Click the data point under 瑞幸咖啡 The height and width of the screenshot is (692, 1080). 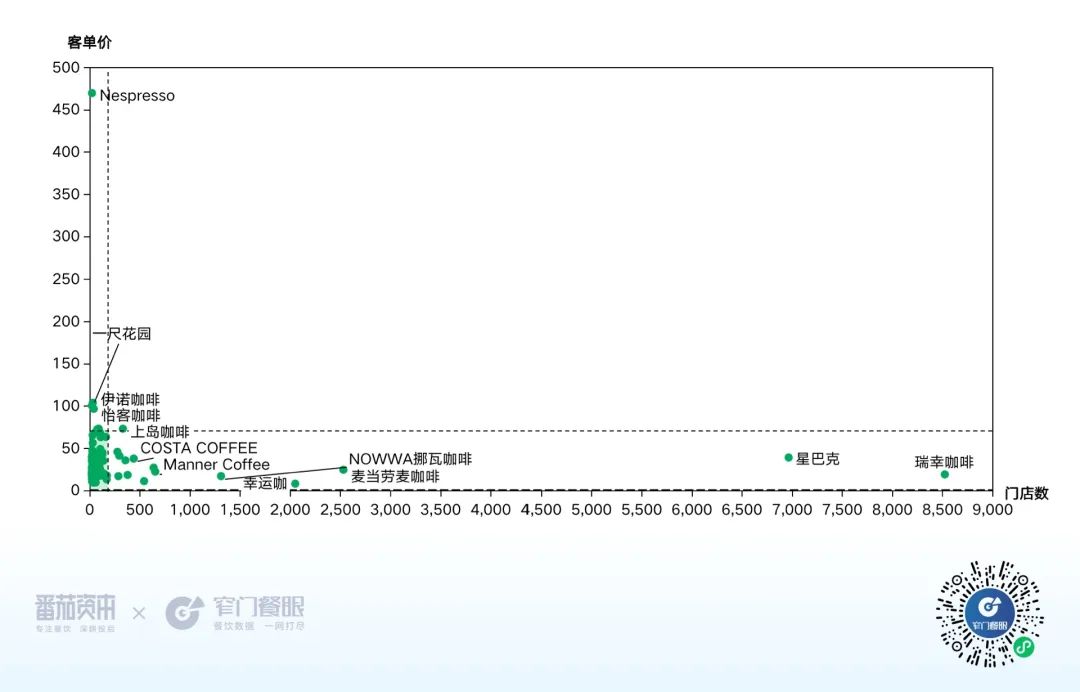point(944,474)
